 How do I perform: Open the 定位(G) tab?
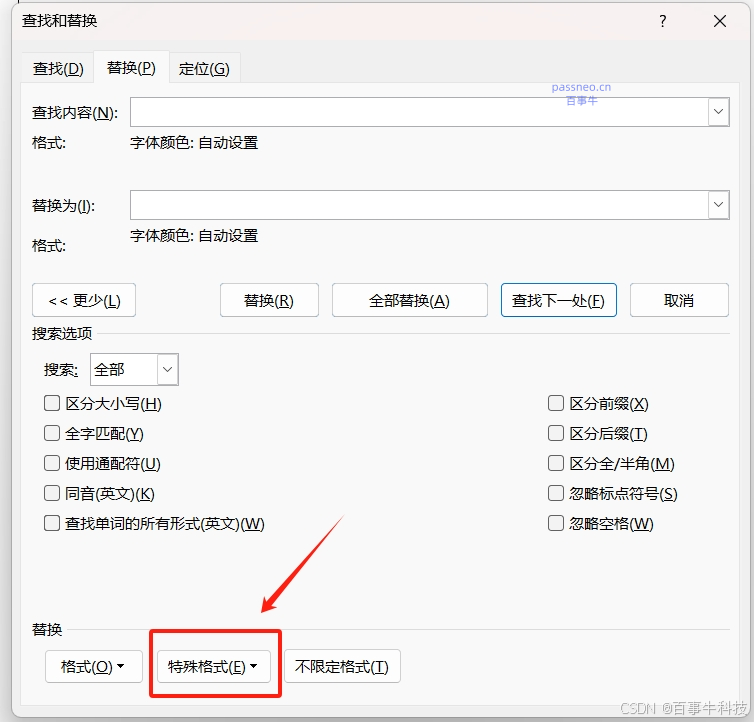[204, 69]
